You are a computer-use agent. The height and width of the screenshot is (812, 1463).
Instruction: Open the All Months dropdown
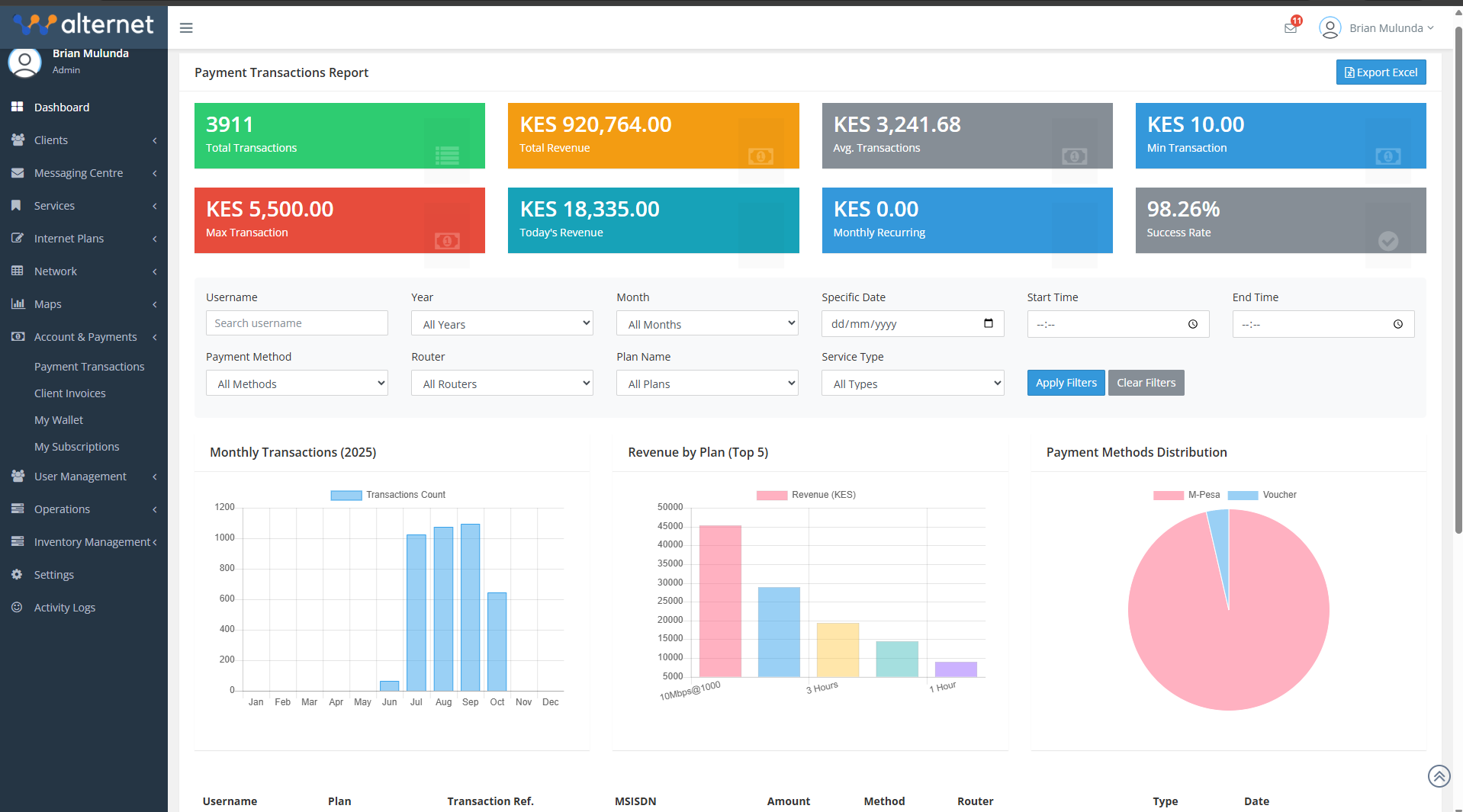click(x=706, y=323)
